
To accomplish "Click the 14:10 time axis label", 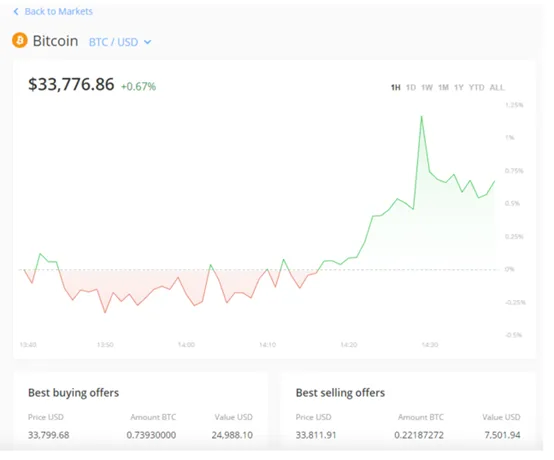I will tap(267, 344).
